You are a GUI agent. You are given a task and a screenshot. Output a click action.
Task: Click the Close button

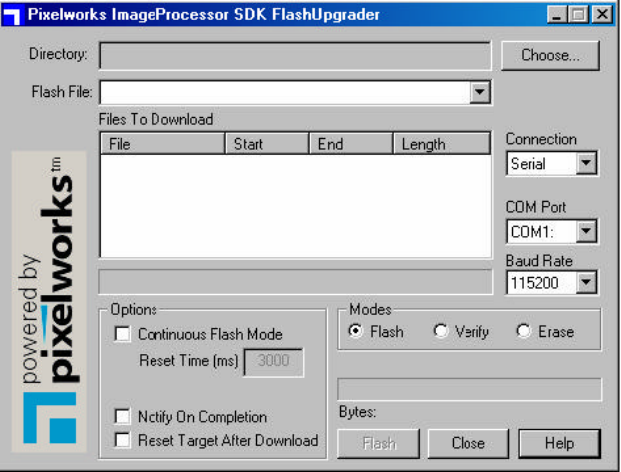click(468, 443)
